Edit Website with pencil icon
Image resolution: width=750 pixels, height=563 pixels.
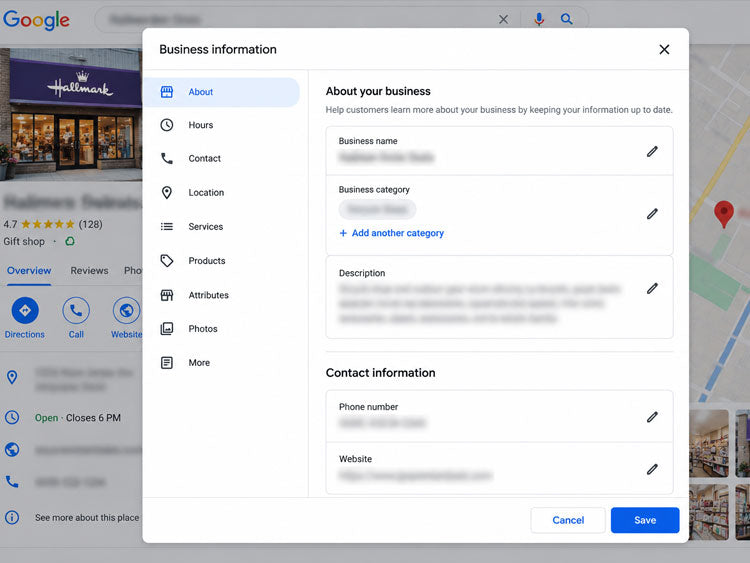pos(652,469)
